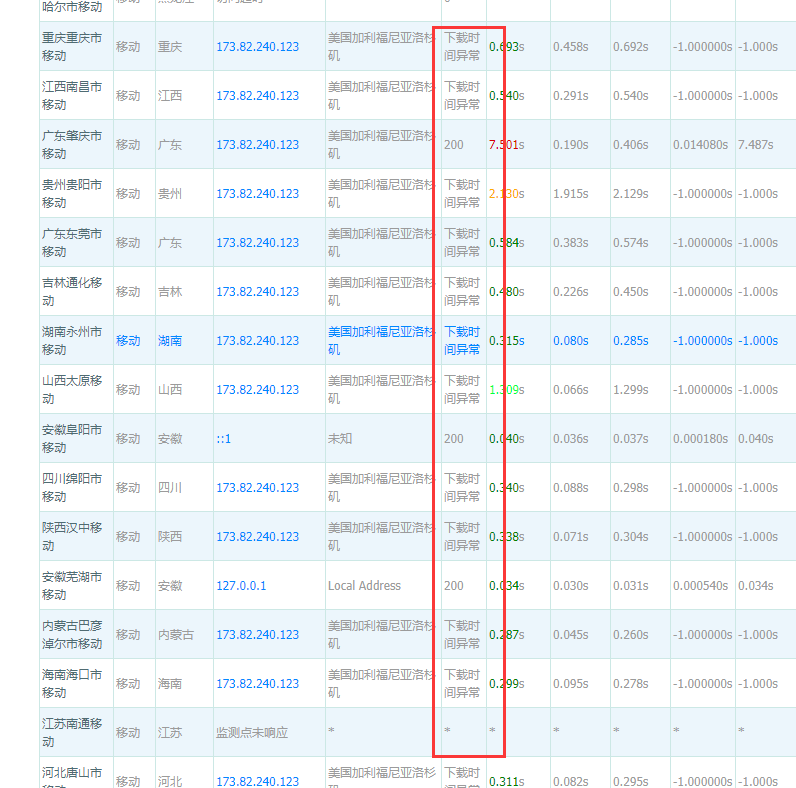Click the 127.0.0.1 address link
This screenshot has width=796, height=788.
pos(241,586)
